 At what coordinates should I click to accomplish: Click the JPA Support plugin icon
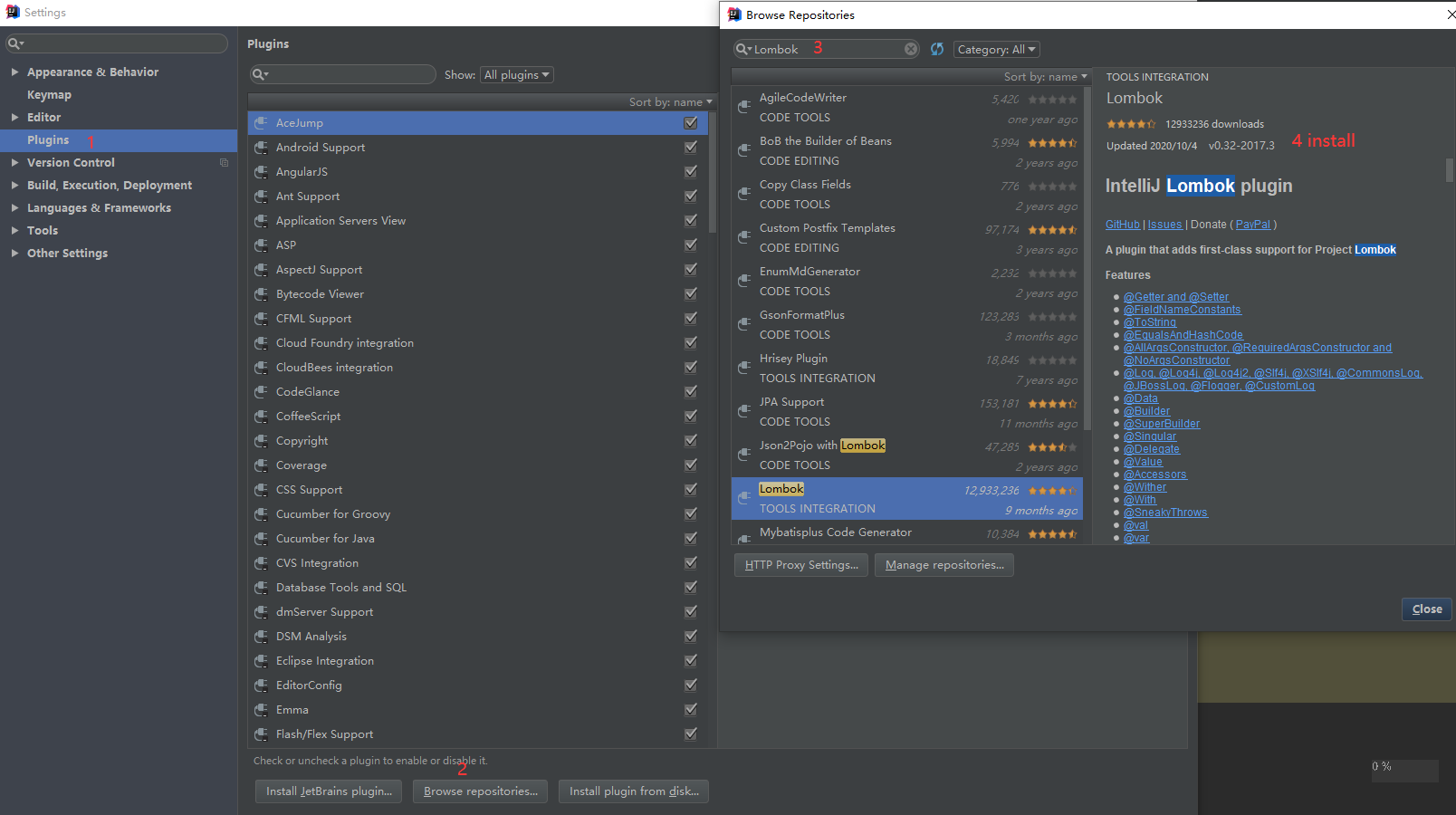pos(744,411)
